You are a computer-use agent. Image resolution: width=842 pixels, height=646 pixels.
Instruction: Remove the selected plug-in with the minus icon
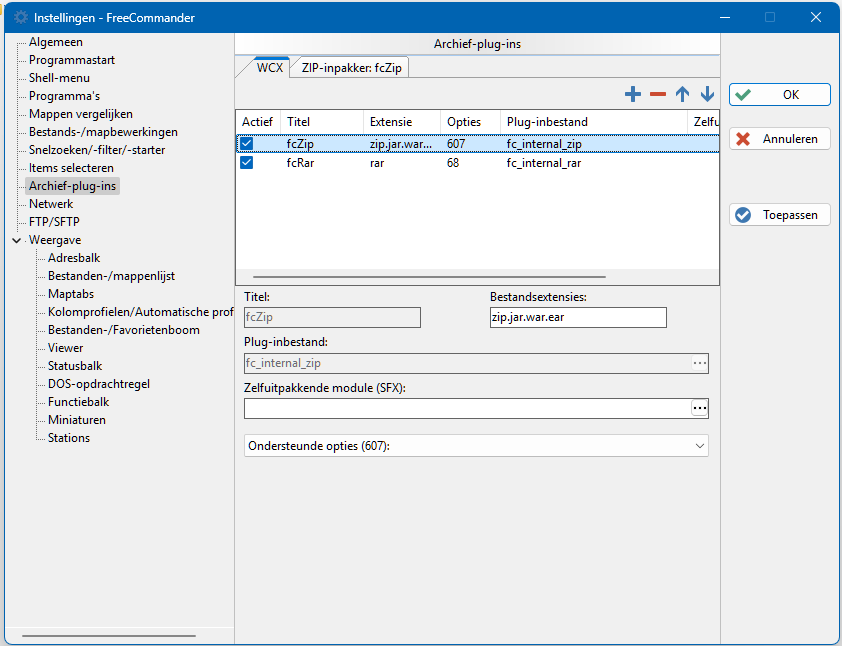(658, 95)
